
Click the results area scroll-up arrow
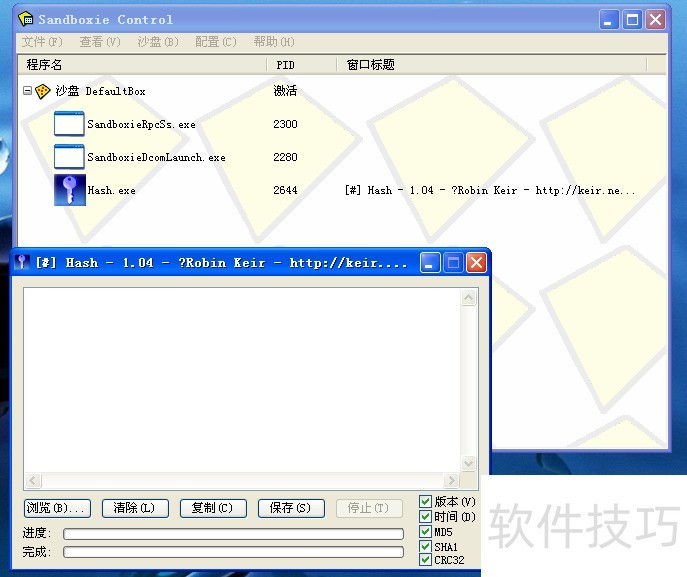468,298
